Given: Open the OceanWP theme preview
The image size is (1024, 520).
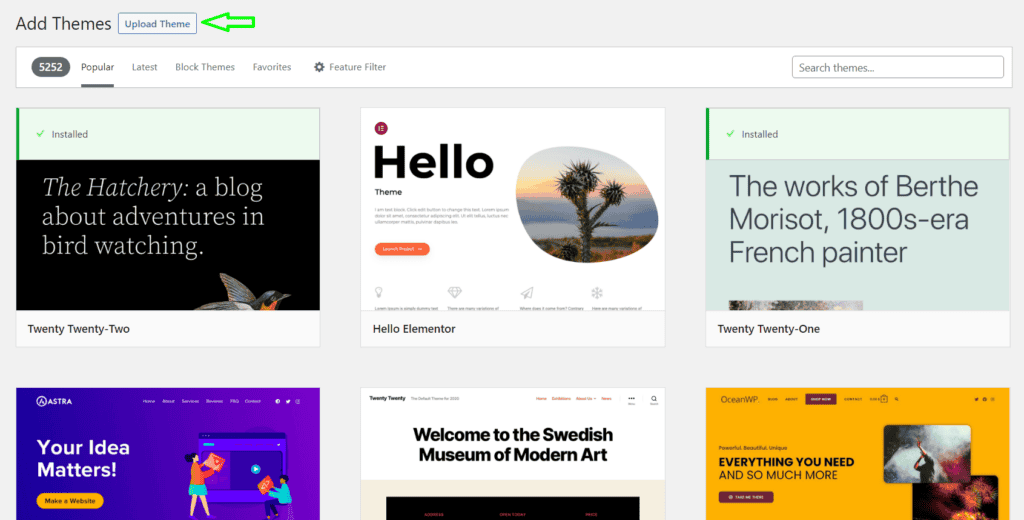Looking at the screenshot, I should (857, 454).
